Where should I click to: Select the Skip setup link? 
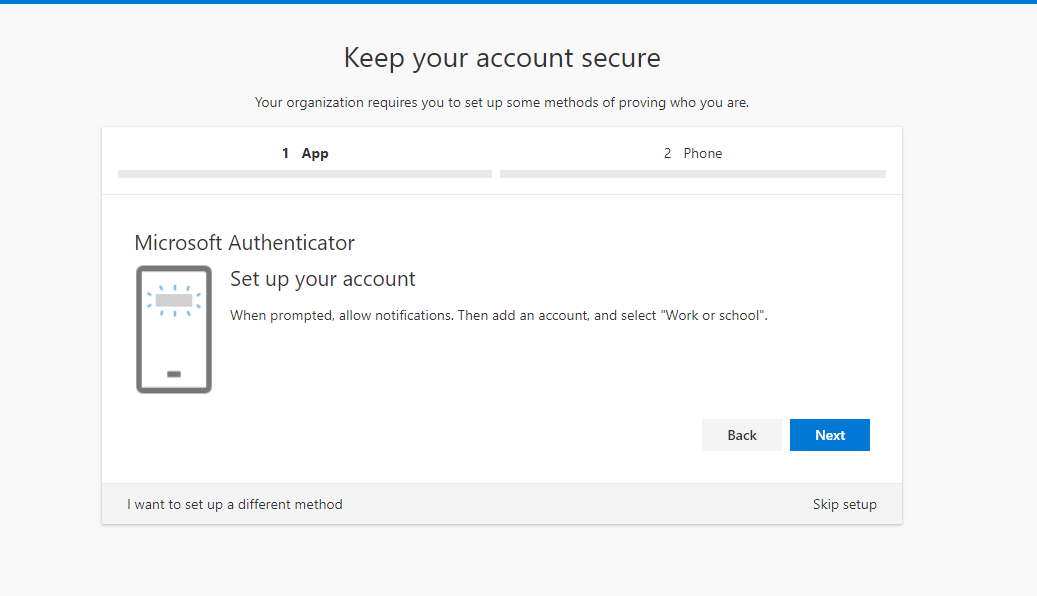coord(845,504)
